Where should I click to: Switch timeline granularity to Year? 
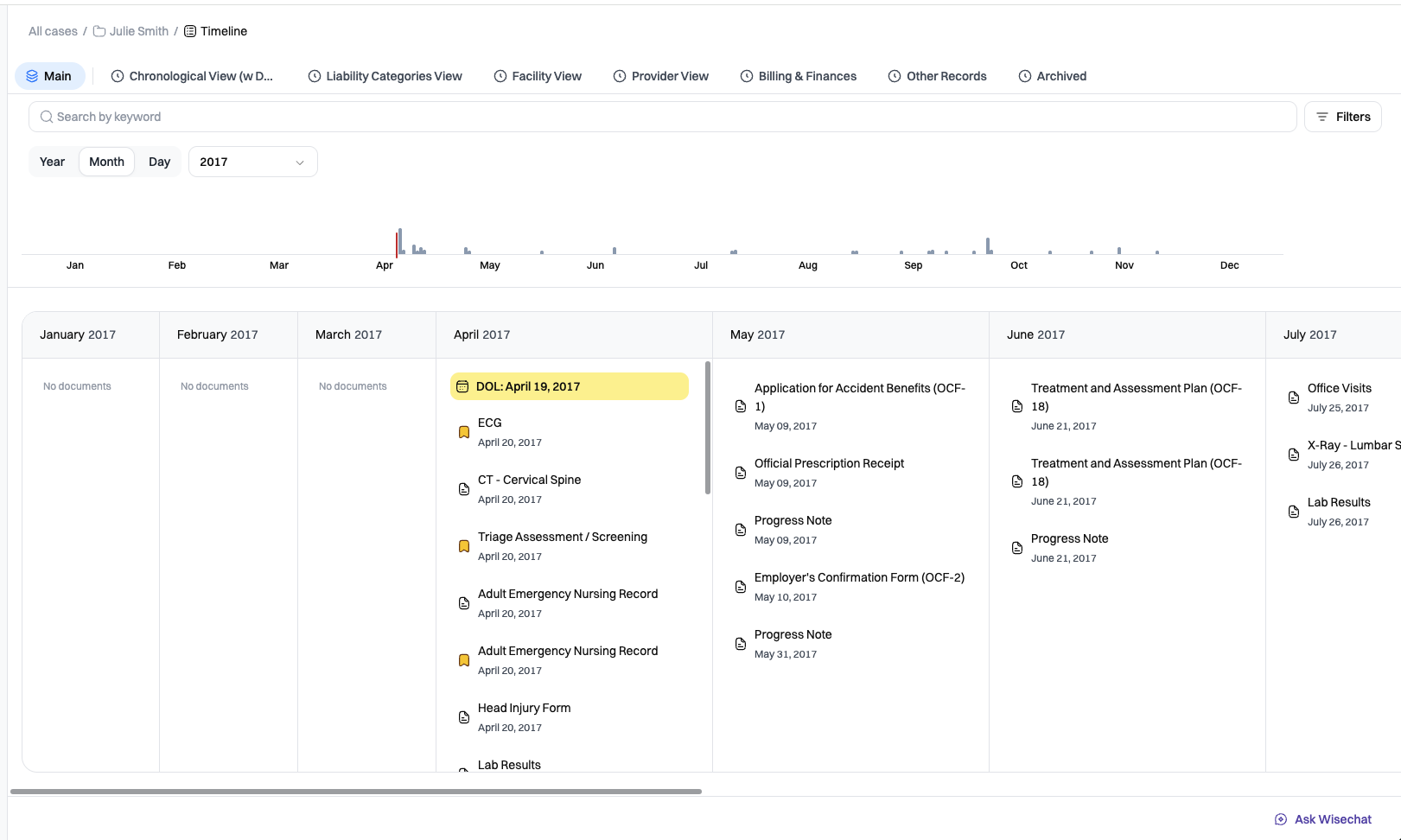coord(52,162)
